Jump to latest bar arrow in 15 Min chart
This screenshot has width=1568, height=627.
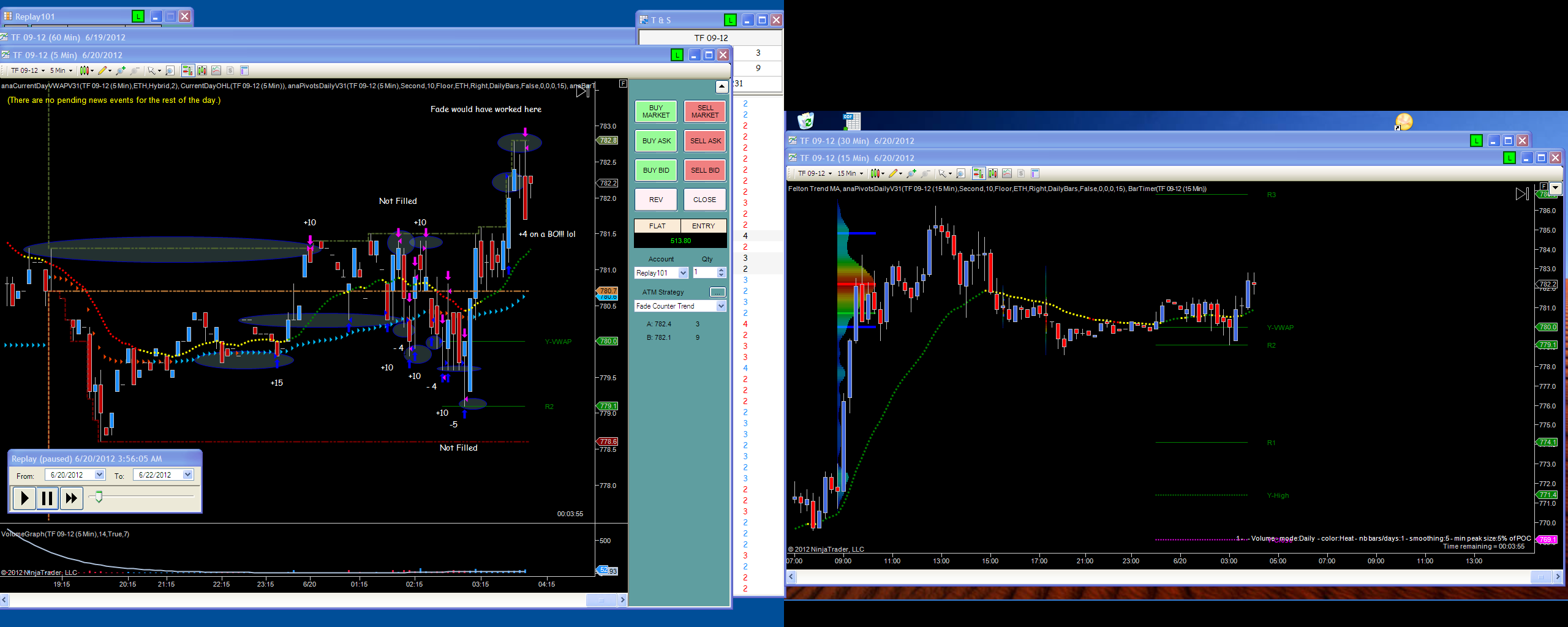(x=1522, y=194)
